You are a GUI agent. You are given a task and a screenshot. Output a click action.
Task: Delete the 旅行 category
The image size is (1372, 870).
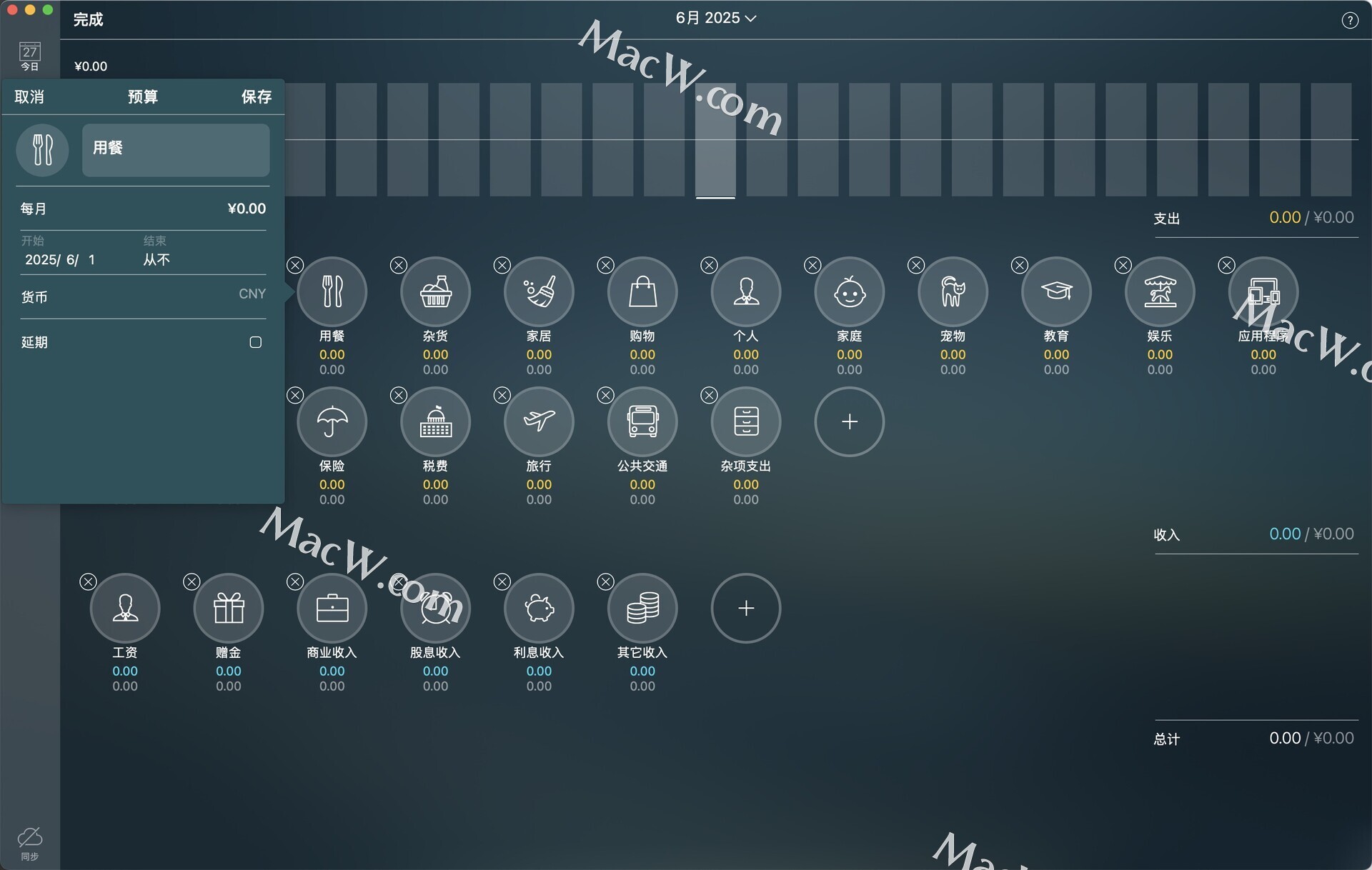[502, 395]
